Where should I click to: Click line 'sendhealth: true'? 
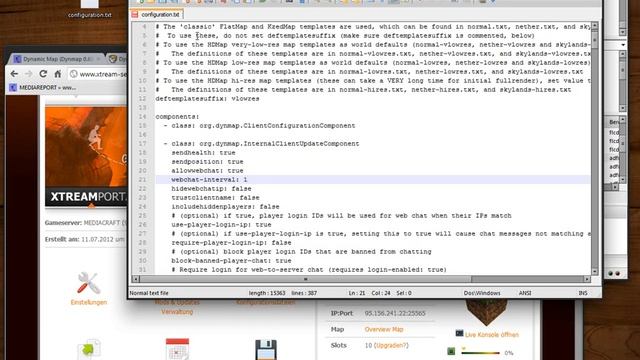(203, 153)
